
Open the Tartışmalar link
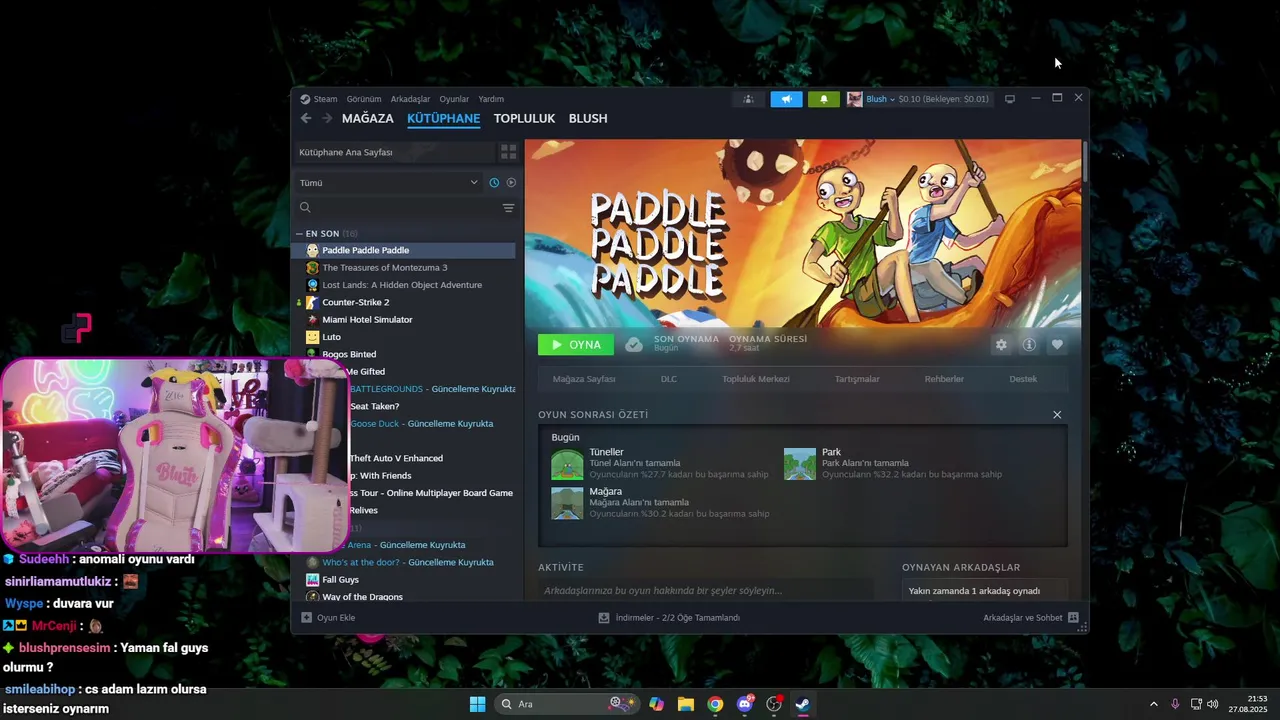point(857,379)
